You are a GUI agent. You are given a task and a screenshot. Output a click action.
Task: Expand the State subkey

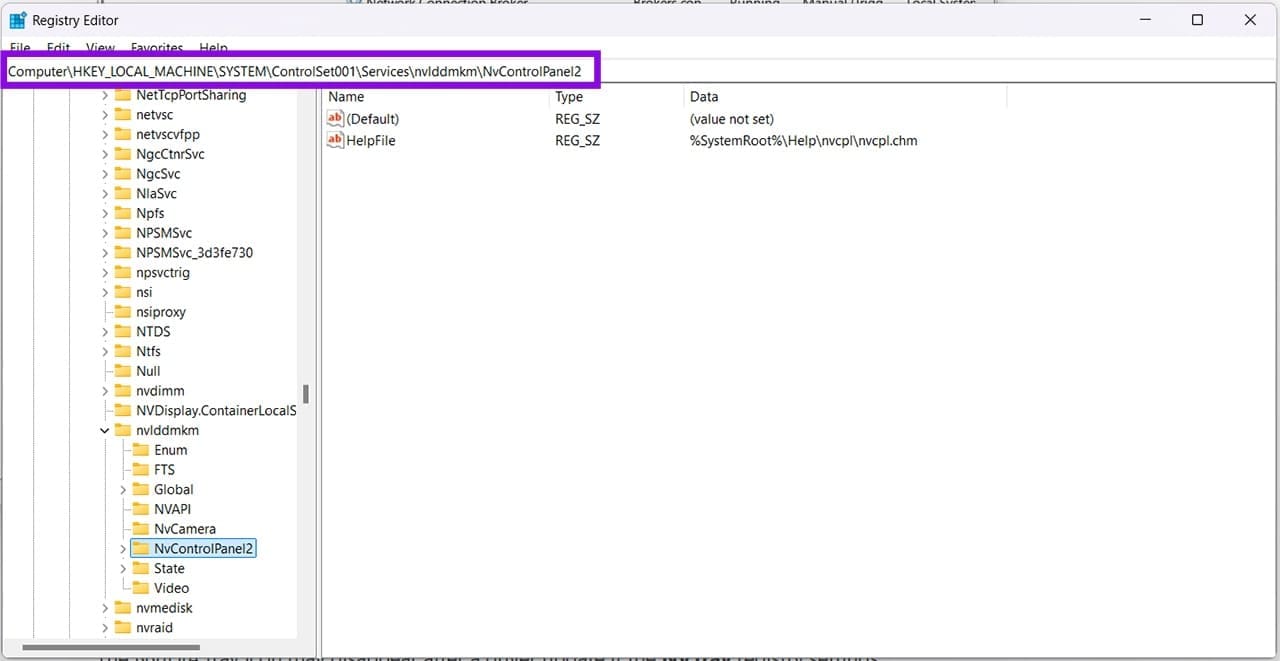point(123,569)
